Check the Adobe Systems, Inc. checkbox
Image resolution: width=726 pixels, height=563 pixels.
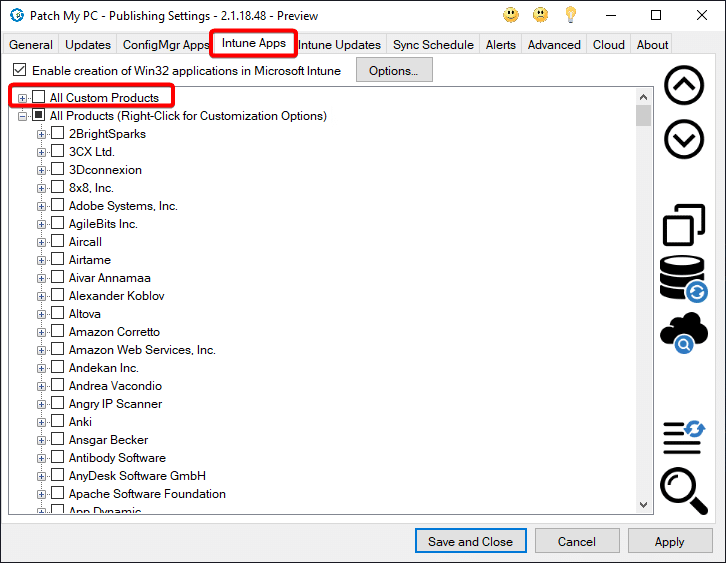click(58, 206)
